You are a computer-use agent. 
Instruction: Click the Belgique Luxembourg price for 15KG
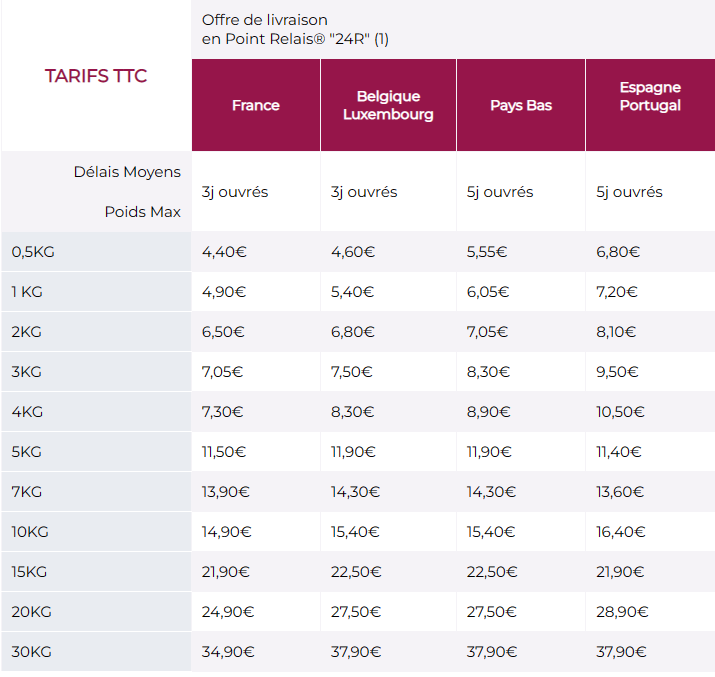pos(356,572)
